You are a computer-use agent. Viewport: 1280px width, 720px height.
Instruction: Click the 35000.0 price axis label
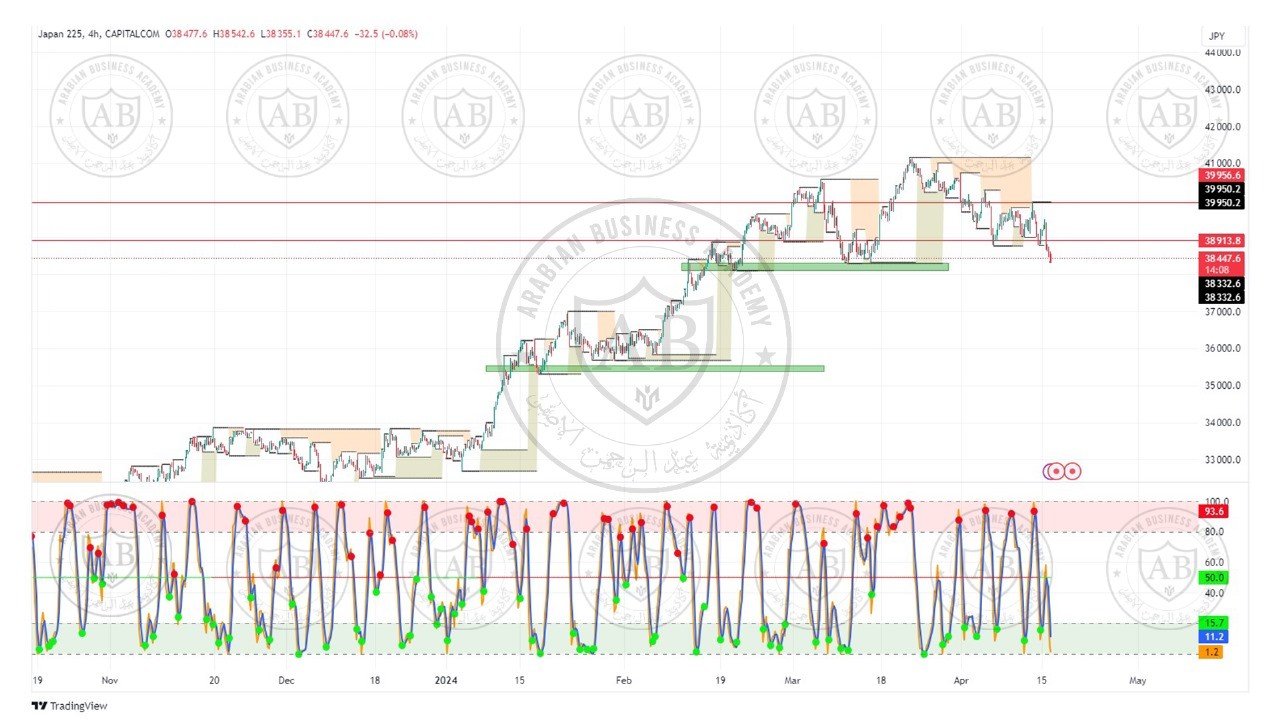[x=1222, y=386]
